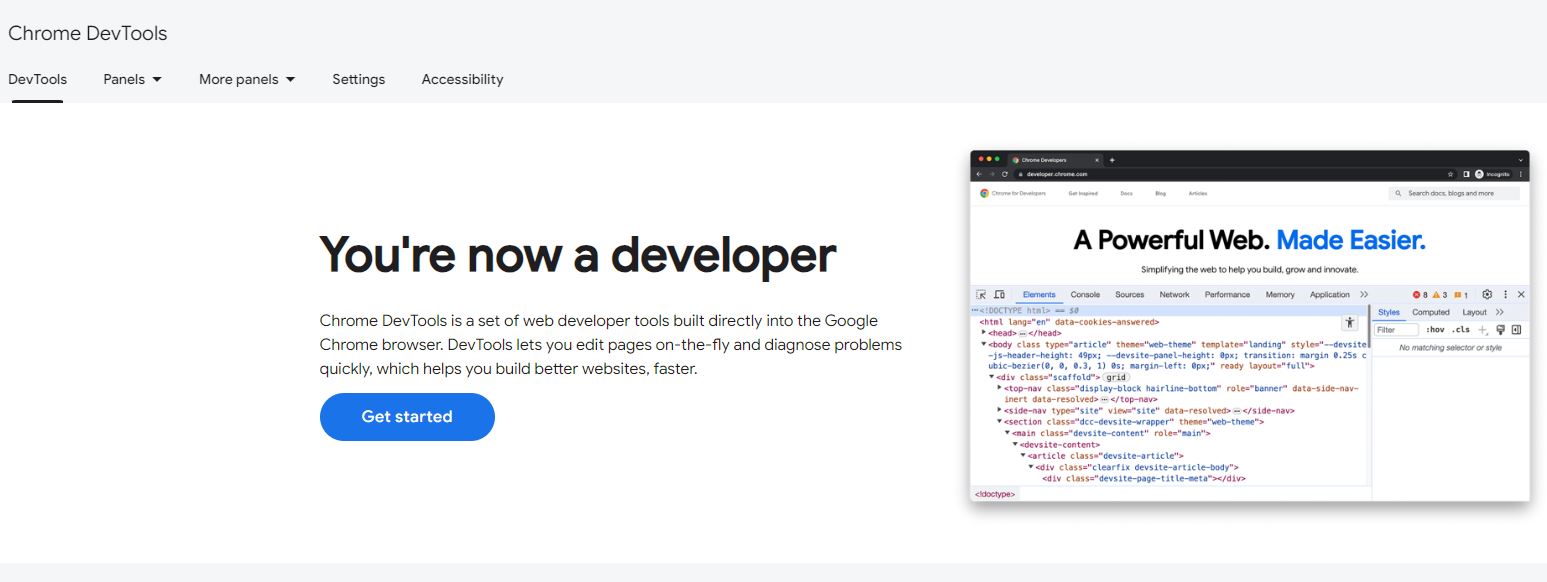The width and height of the screenshot is (1547, 582).
Task: Open the DevTools three-dot customize menu
Action: coord(1505,295)
